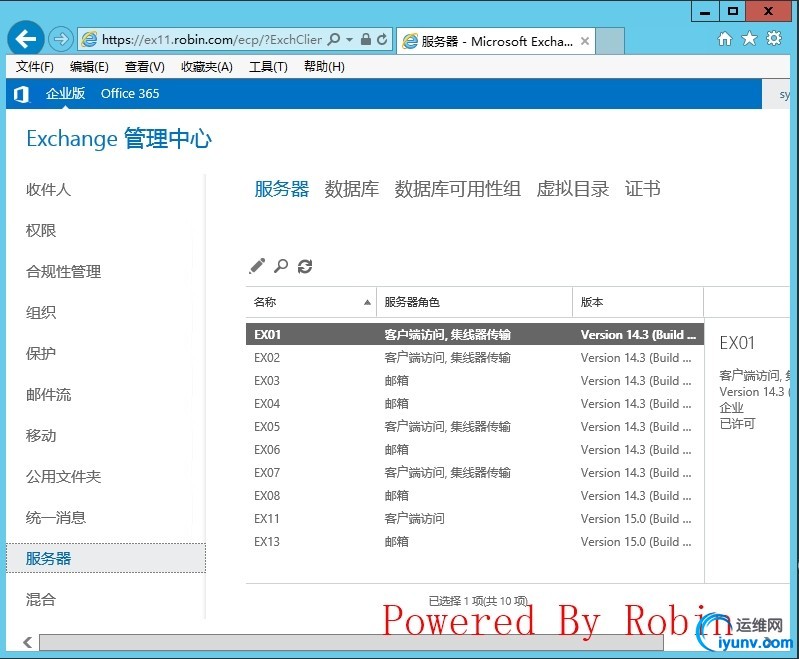Switch to the Office 365 link
This screenshot has height=659, width=799.
(x=130, y=93)
